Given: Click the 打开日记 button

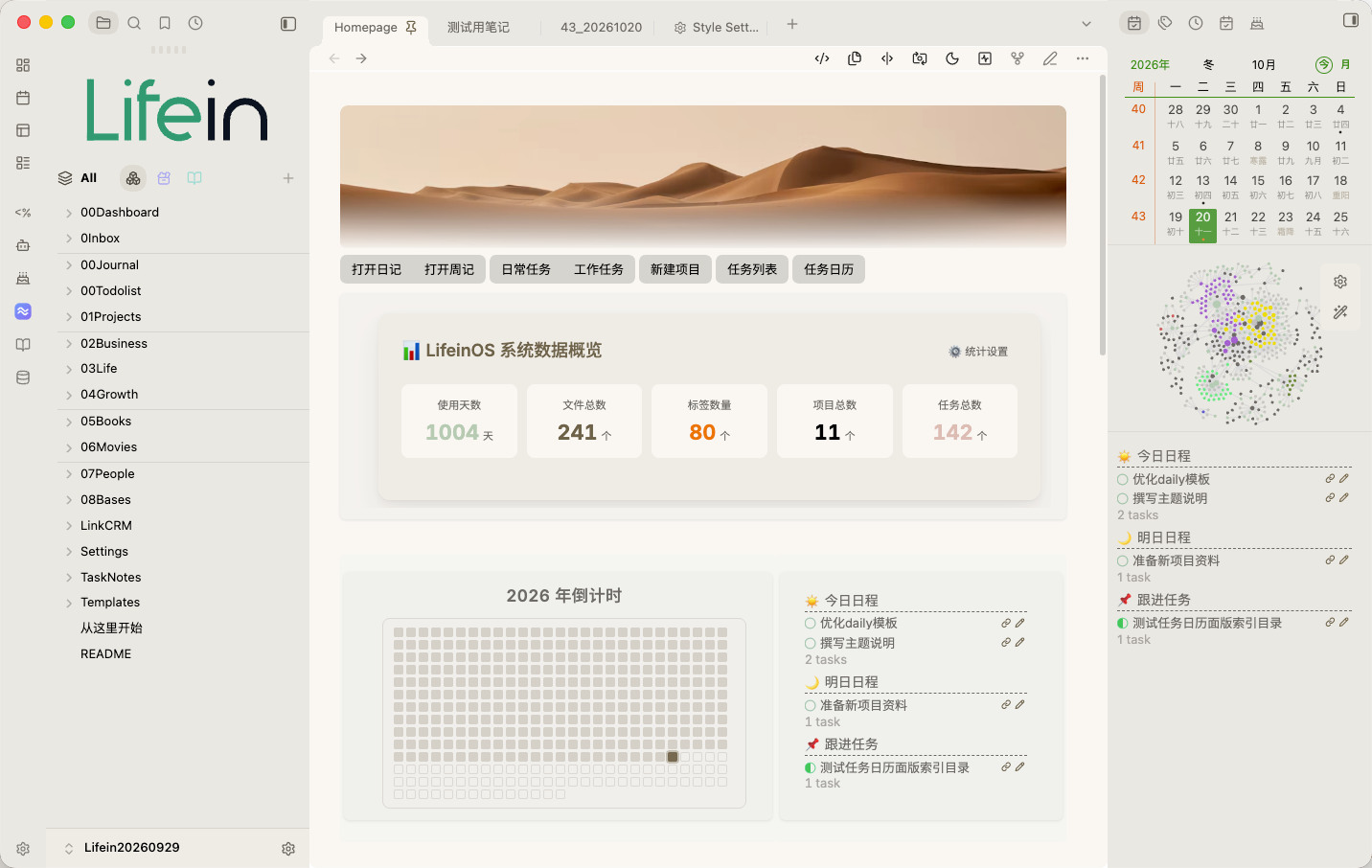Looking at the screenshot, I should pyautogui.click(x=377, y=269).
